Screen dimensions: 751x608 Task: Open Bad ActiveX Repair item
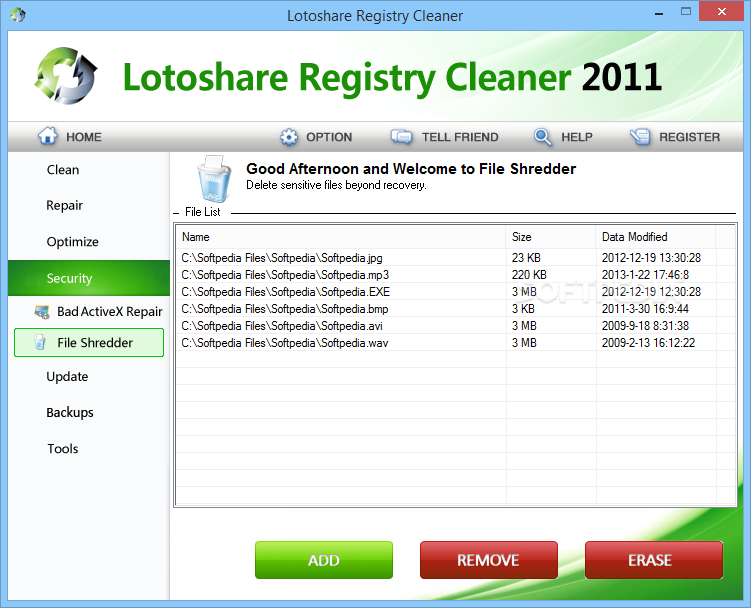coord(110,312)
